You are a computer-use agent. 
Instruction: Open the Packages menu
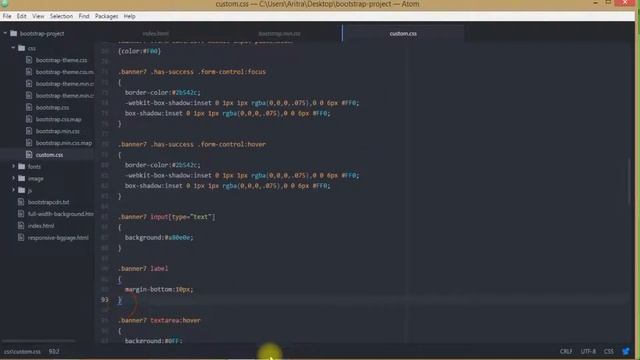coord(106,16)
